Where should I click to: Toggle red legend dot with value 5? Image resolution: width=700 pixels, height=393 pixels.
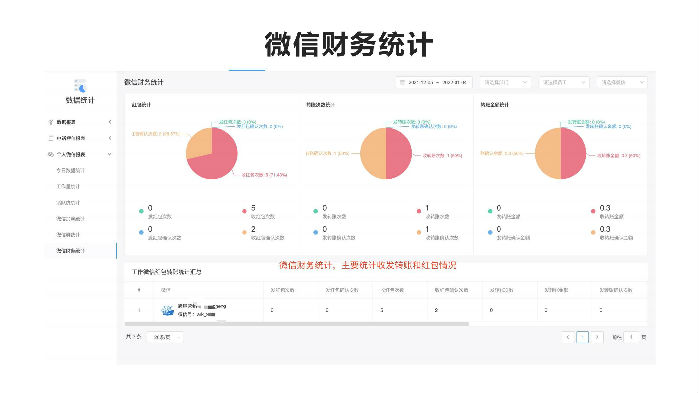pyautogui.click(x=244, y=211)
